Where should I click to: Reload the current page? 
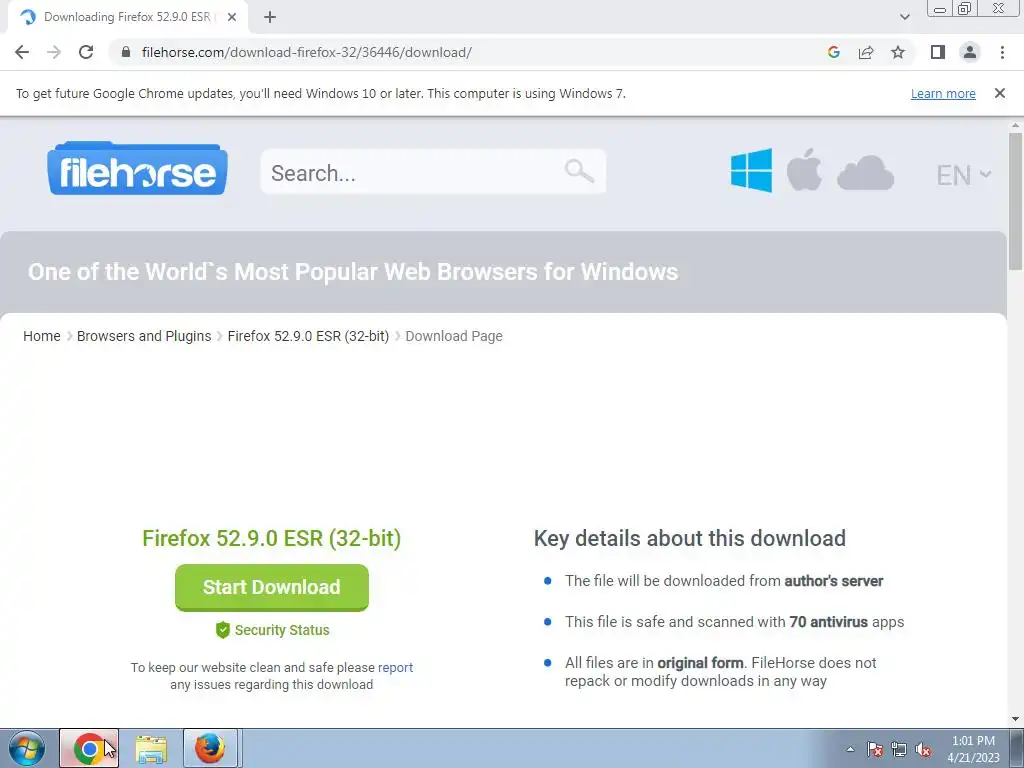86,52
